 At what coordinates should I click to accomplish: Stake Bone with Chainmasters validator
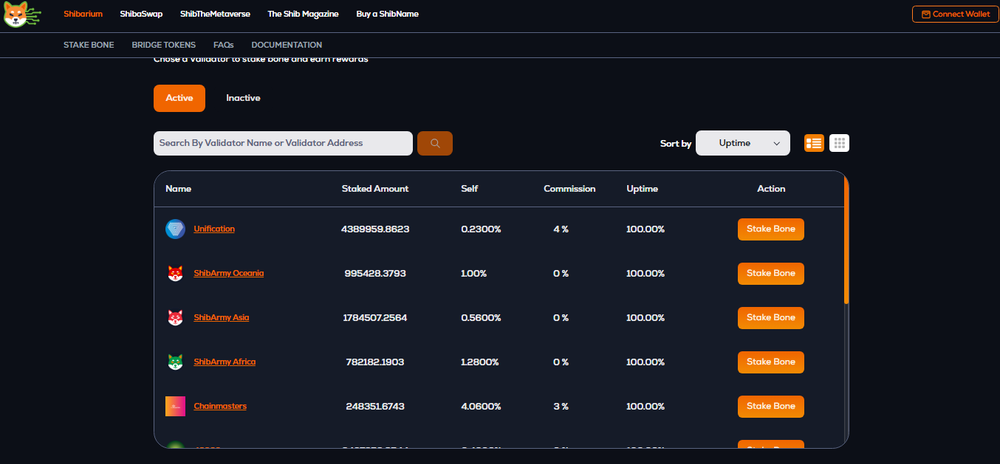tap(771, 407)
